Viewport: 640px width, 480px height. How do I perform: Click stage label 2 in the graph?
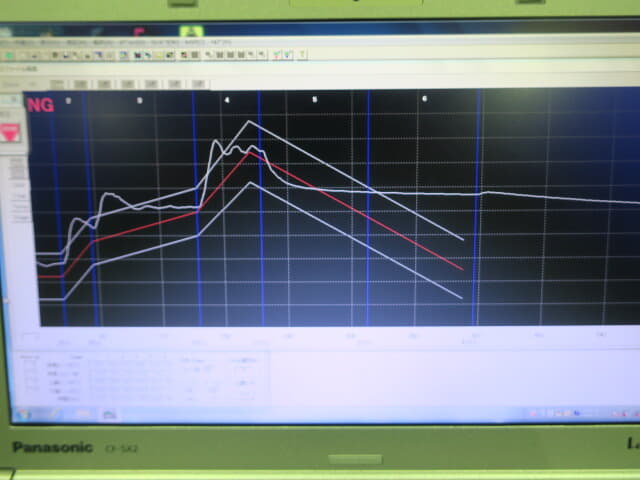tap(68, 100)
